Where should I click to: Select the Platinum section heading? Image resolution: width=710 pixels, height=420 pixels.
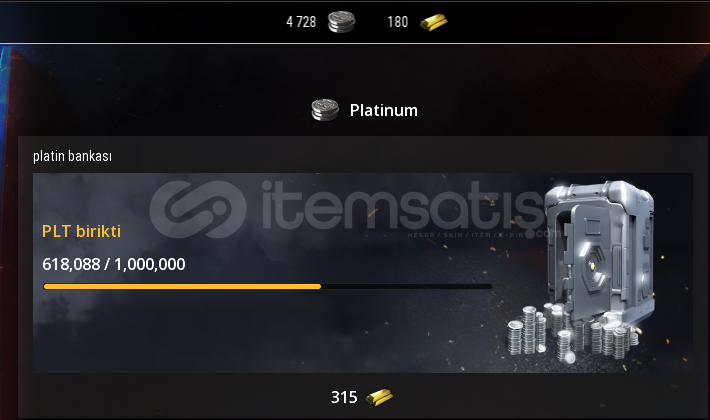pos(384,110)
